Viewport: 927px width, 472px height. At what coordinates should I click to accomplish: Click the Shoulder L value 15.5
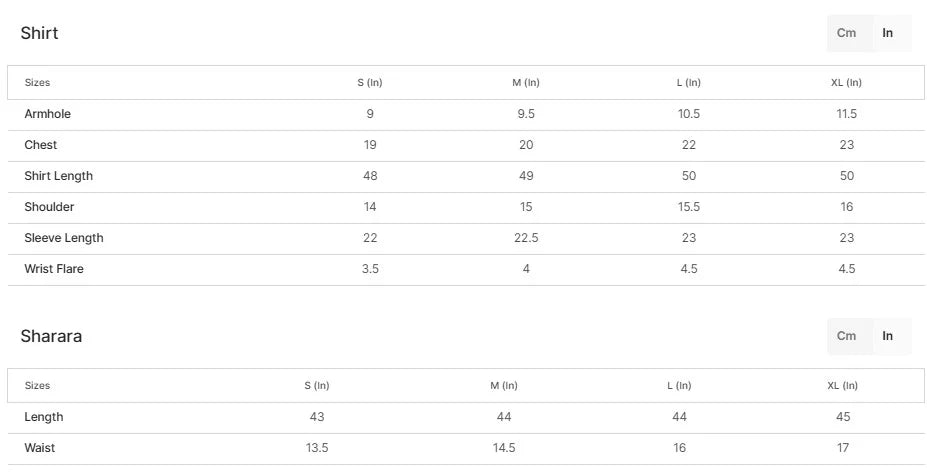688,207
